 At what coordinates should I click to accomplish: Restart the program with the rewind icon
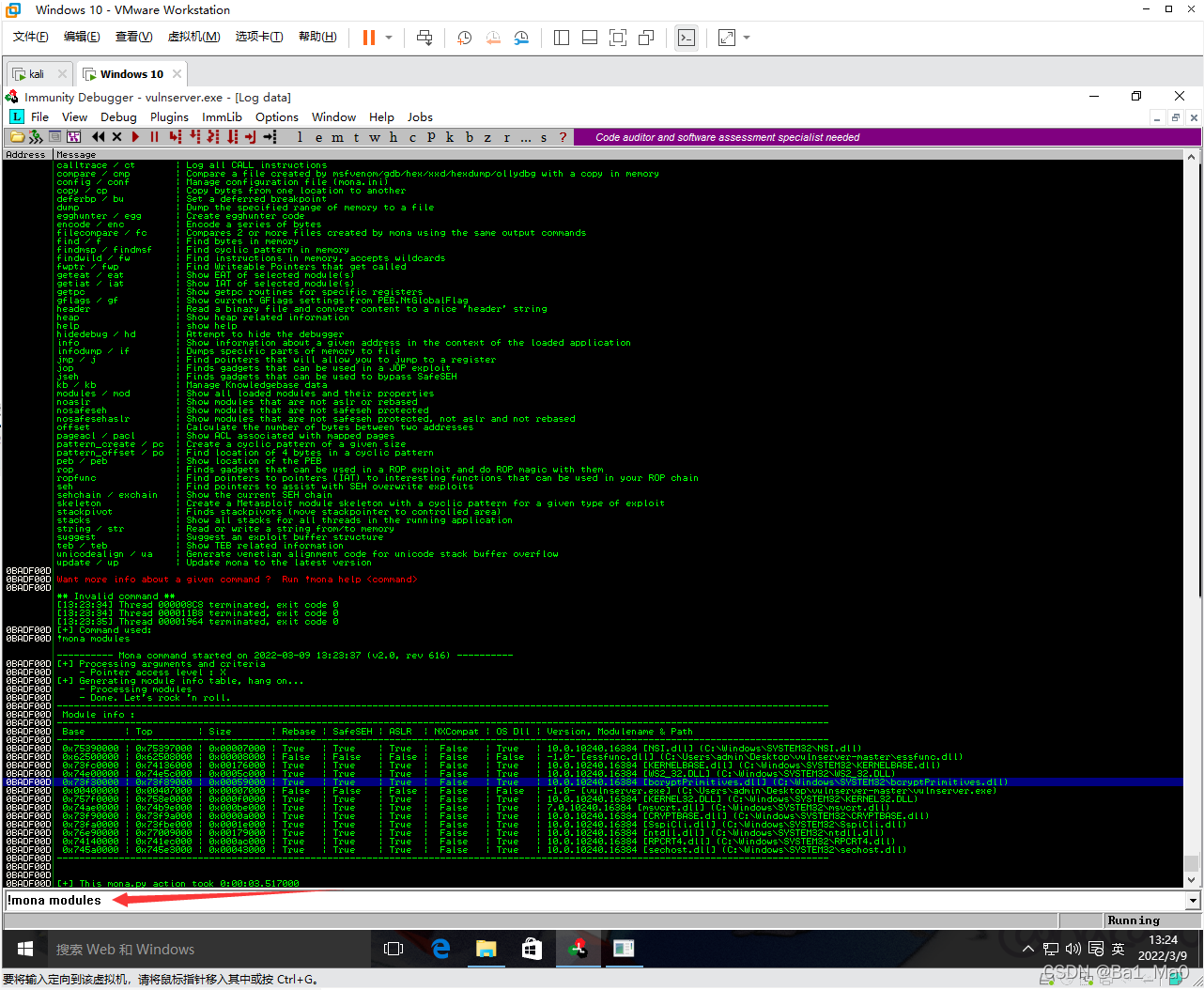click(x=98, y=137)
